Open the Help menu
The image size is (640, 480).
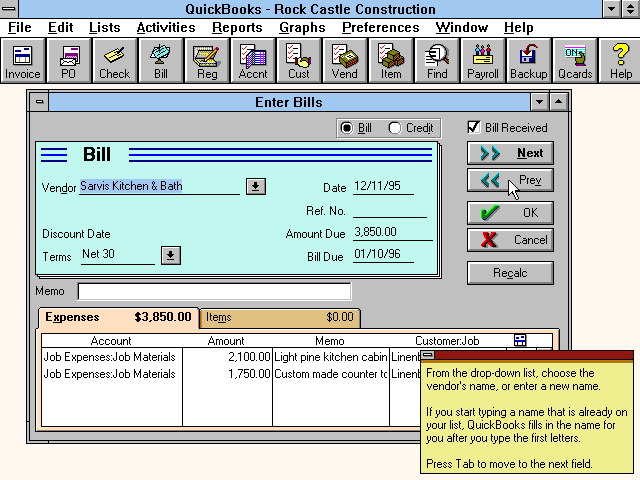518,27
